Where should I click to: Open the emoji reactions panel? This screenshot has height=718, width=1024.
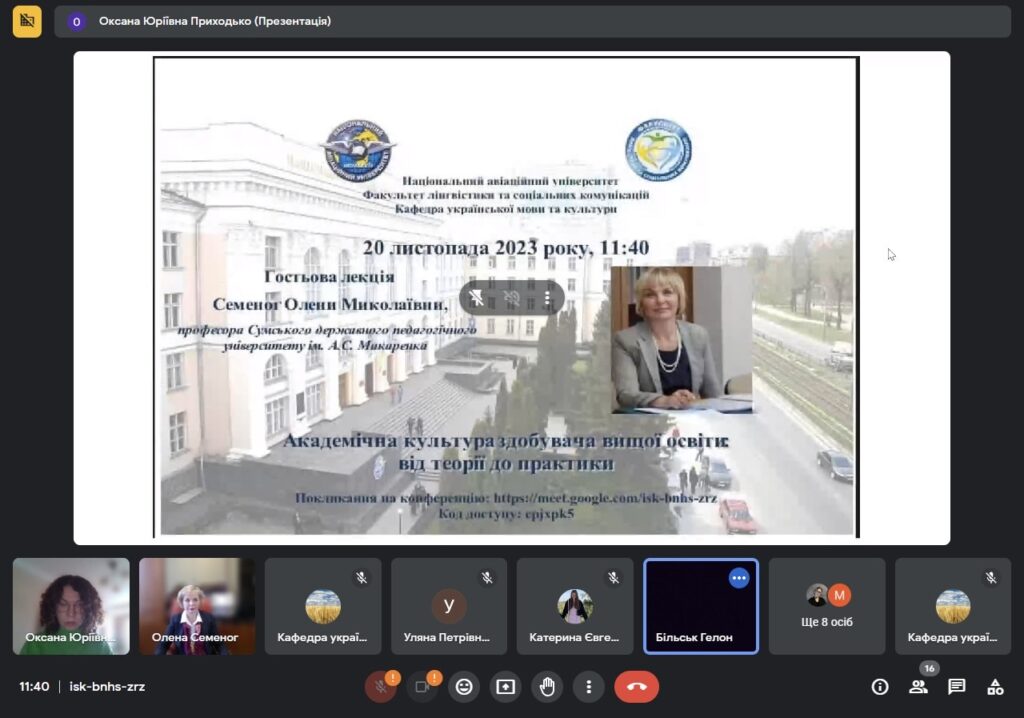[x=464, y=687]
